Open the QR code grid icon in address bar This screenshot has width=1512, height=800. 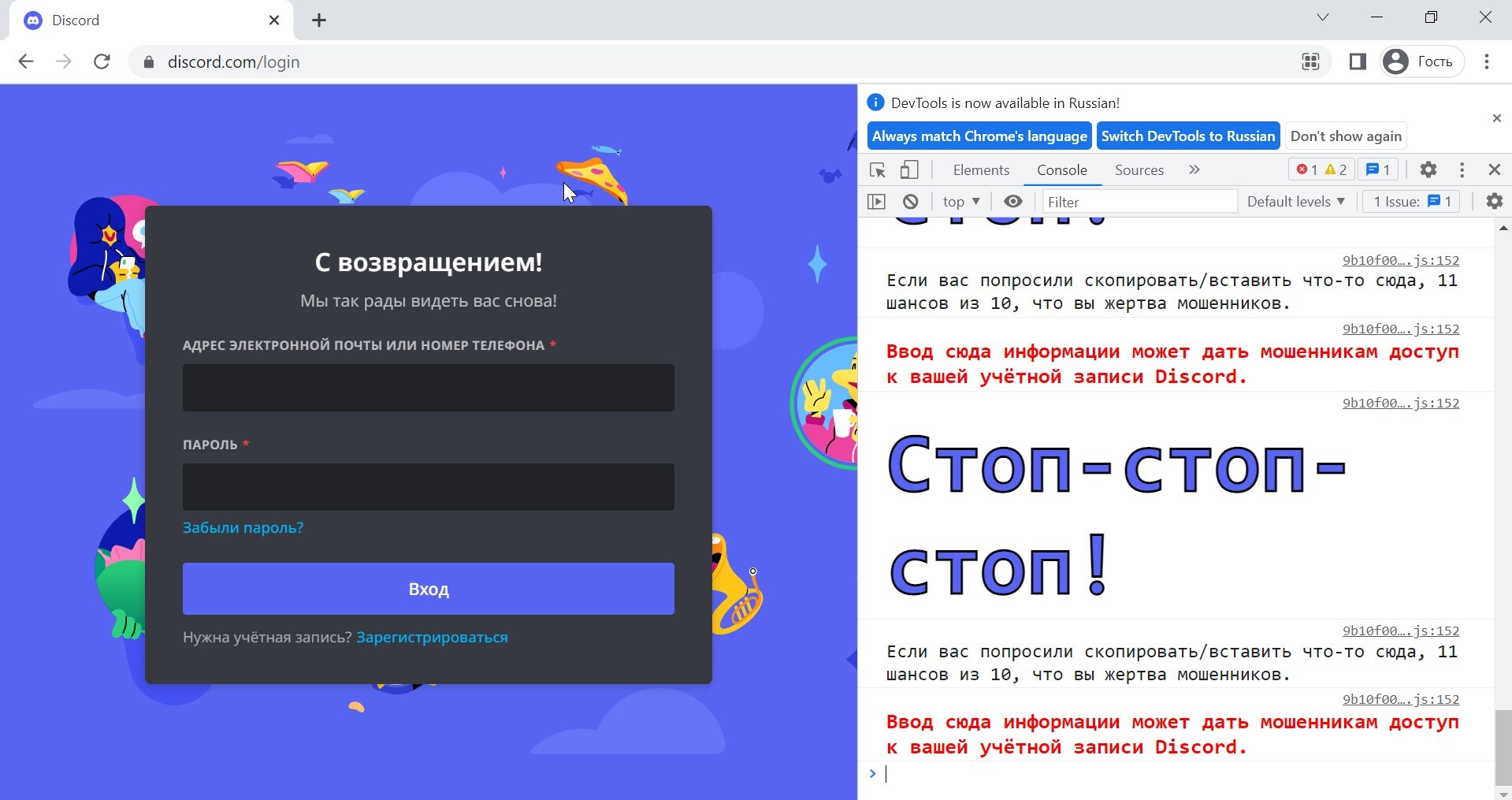[1310, 61]
